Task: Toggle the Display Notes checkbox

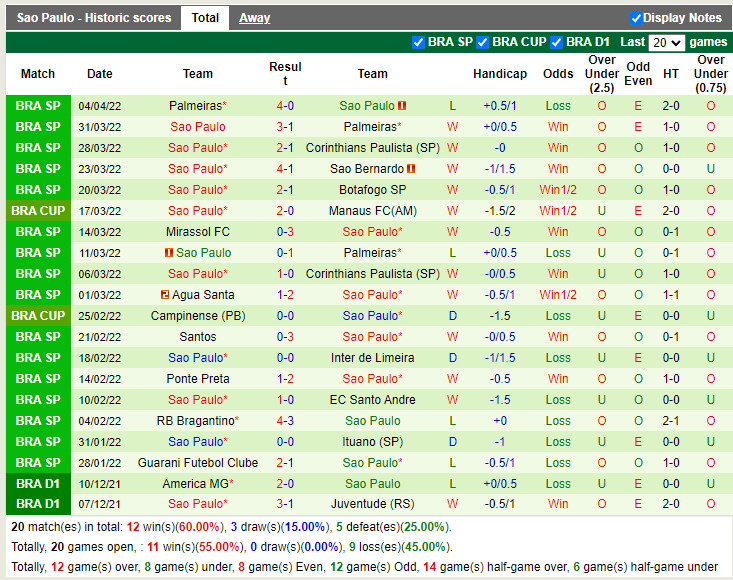Action: [x=636, y=18]
